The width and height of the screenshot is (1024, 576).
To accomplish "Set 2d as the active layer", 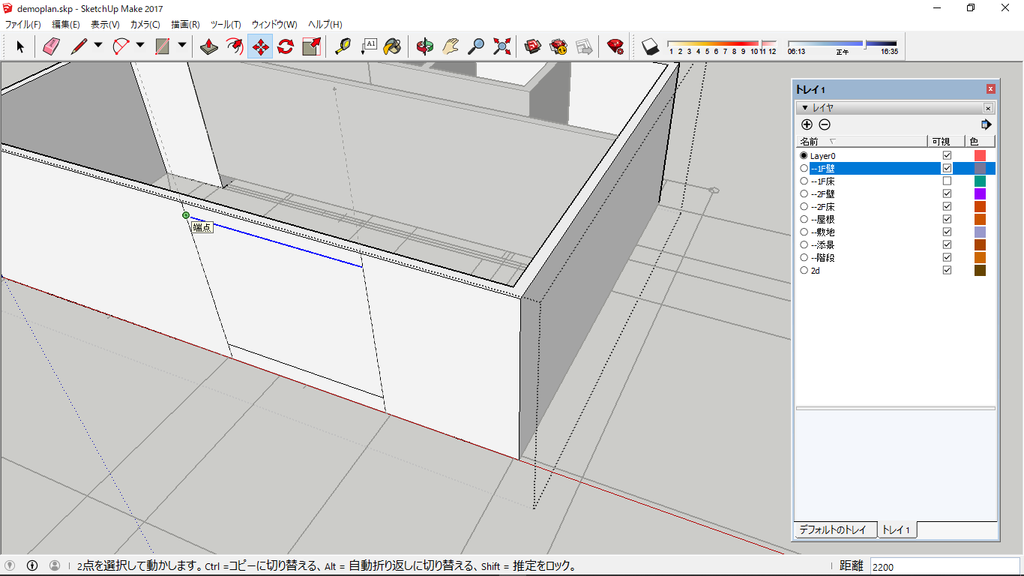I will [804, 270].
